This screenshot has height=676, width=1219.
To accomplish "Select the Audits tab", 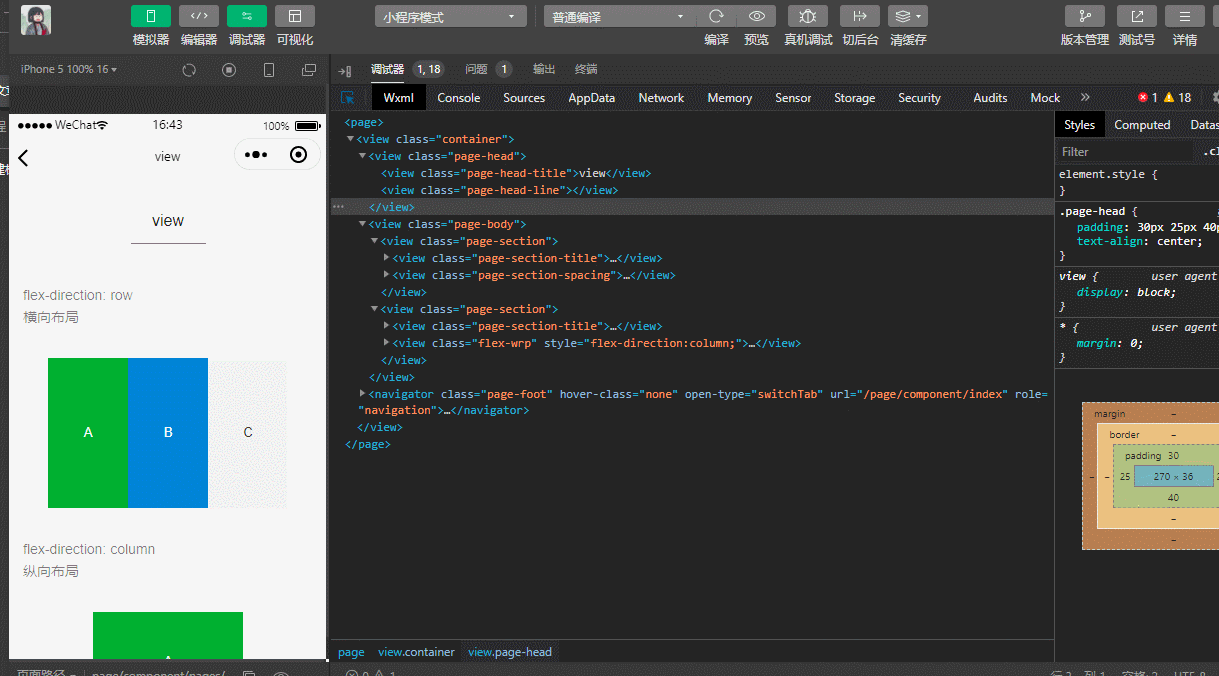I will coord(990,98).
